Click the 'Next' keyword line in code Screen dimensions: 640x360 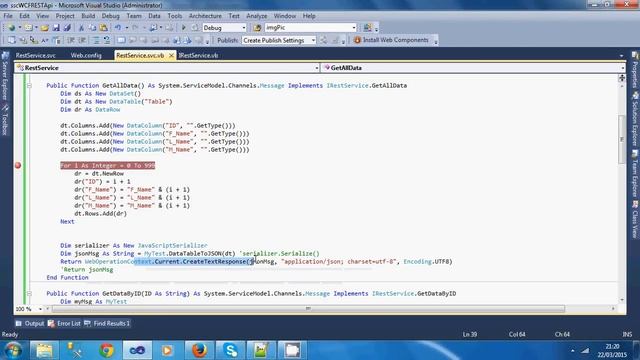click(x=67, y=222)
